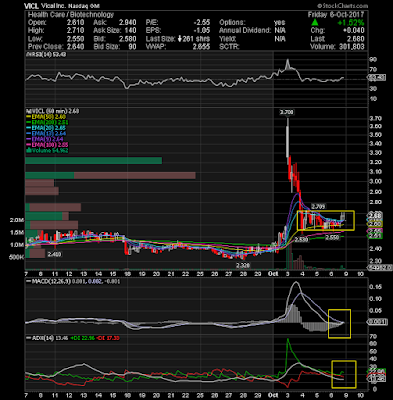Click the ADX(14) legend marker
The height and width of the screenshot is (400, 393).
(x=28, y=338)
